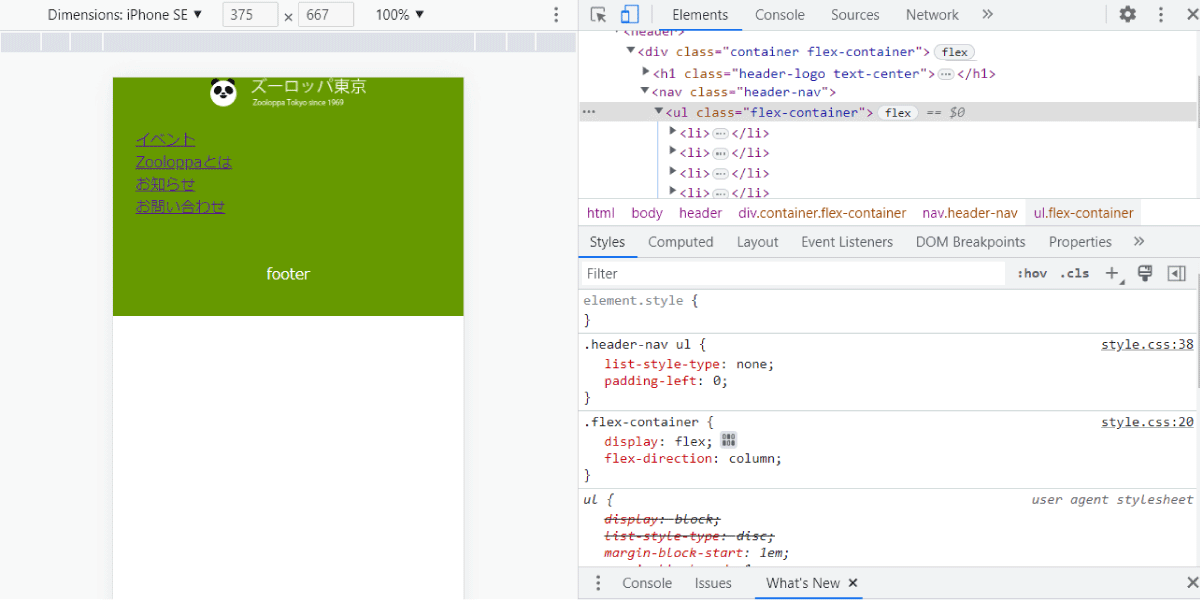The image size is (1200, 600).
Task: Select nav.header-nav in the breadcrumb
Action: pos(970,213)
